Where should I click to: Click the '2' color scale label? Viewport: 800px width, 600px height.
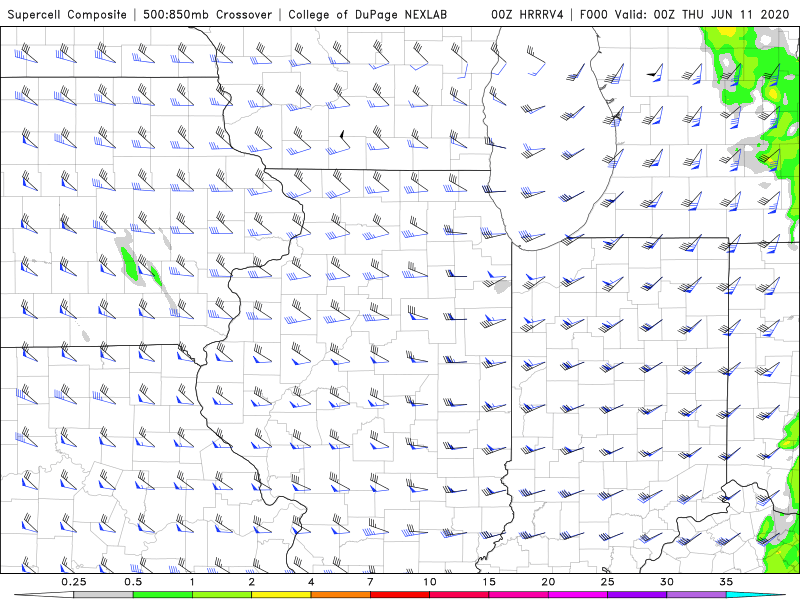coord(252,582)
